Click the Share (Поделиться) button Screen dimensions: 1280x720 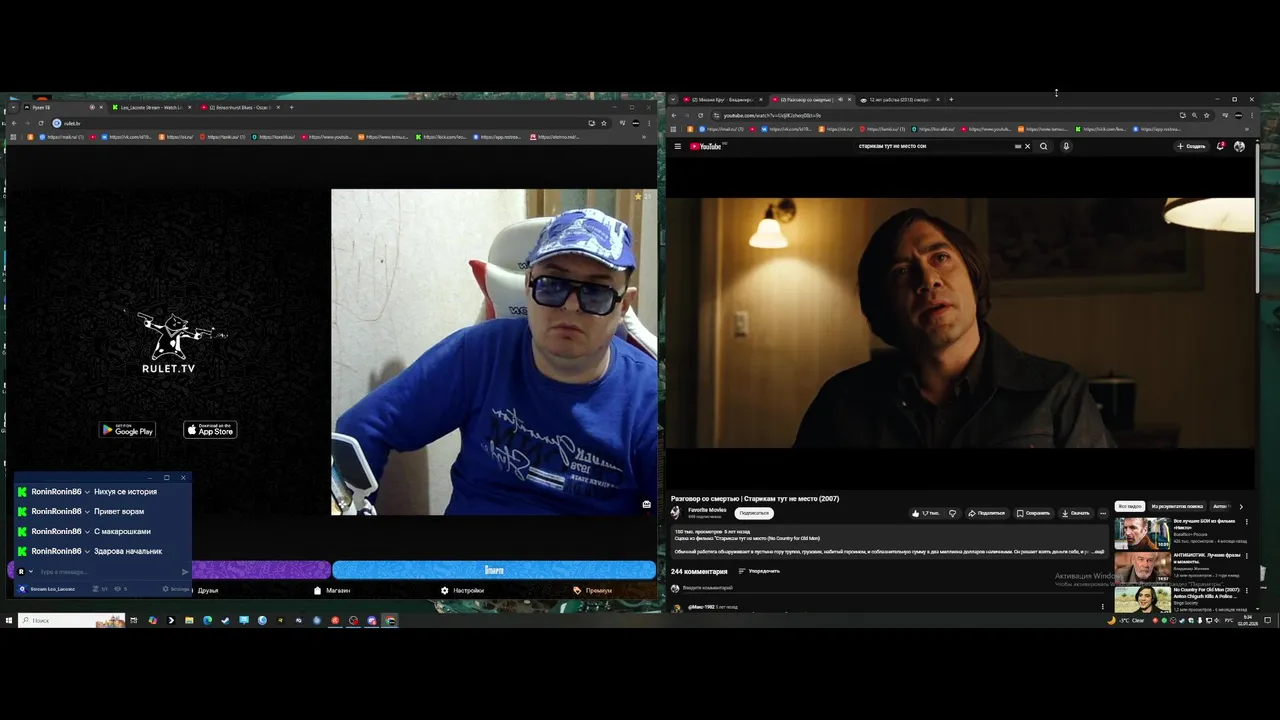coord(986,513)
